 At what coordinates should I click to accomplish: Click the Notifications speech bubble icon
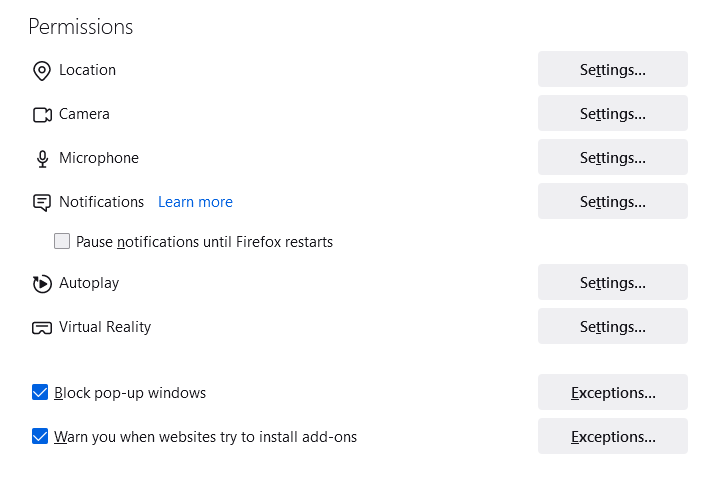42,203
